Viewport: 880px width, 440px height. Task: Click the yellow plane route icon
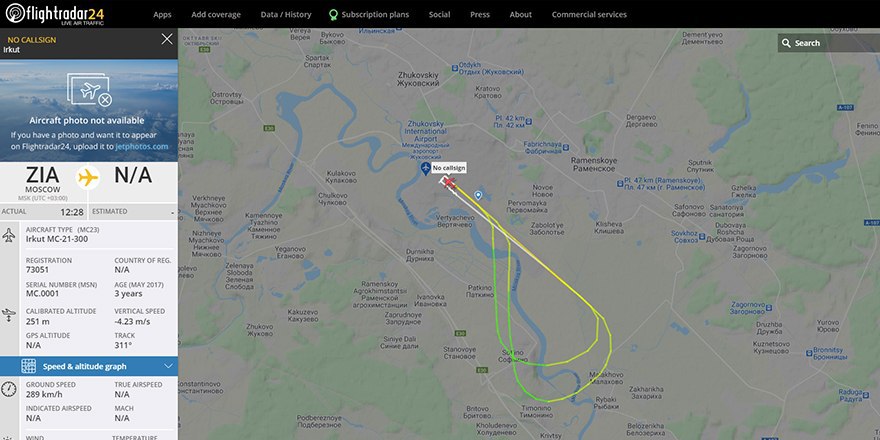click(x=88, y=177)
